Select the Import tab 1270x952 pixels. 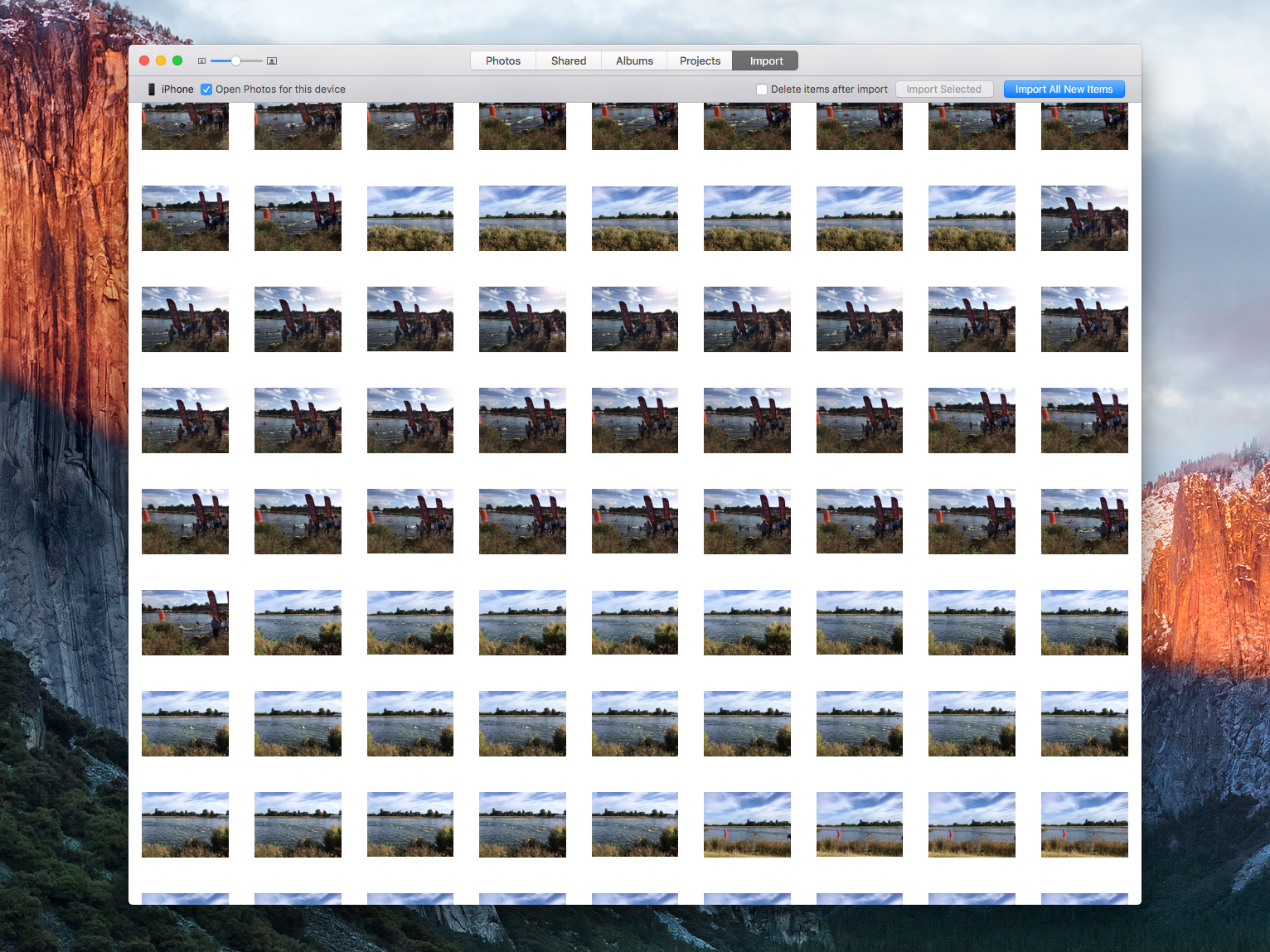click(x=766, y=61)
